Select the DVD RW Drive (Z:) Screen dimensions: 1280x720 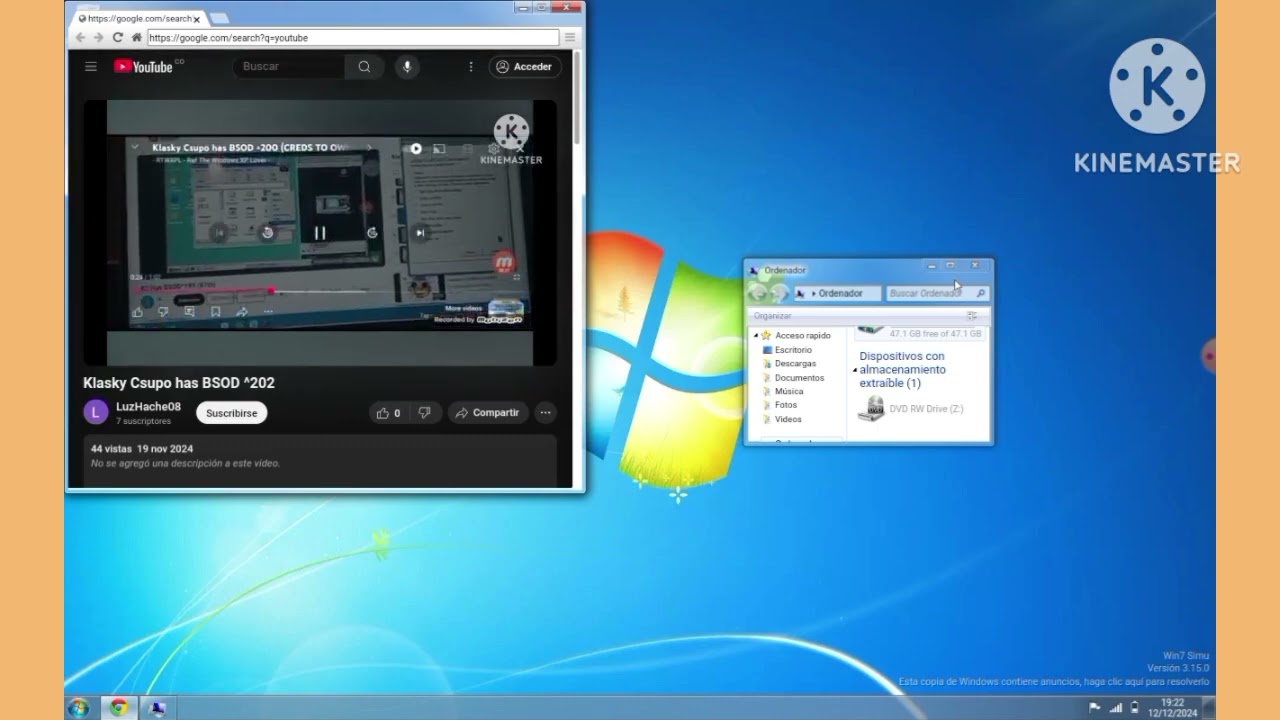[911, 408]
